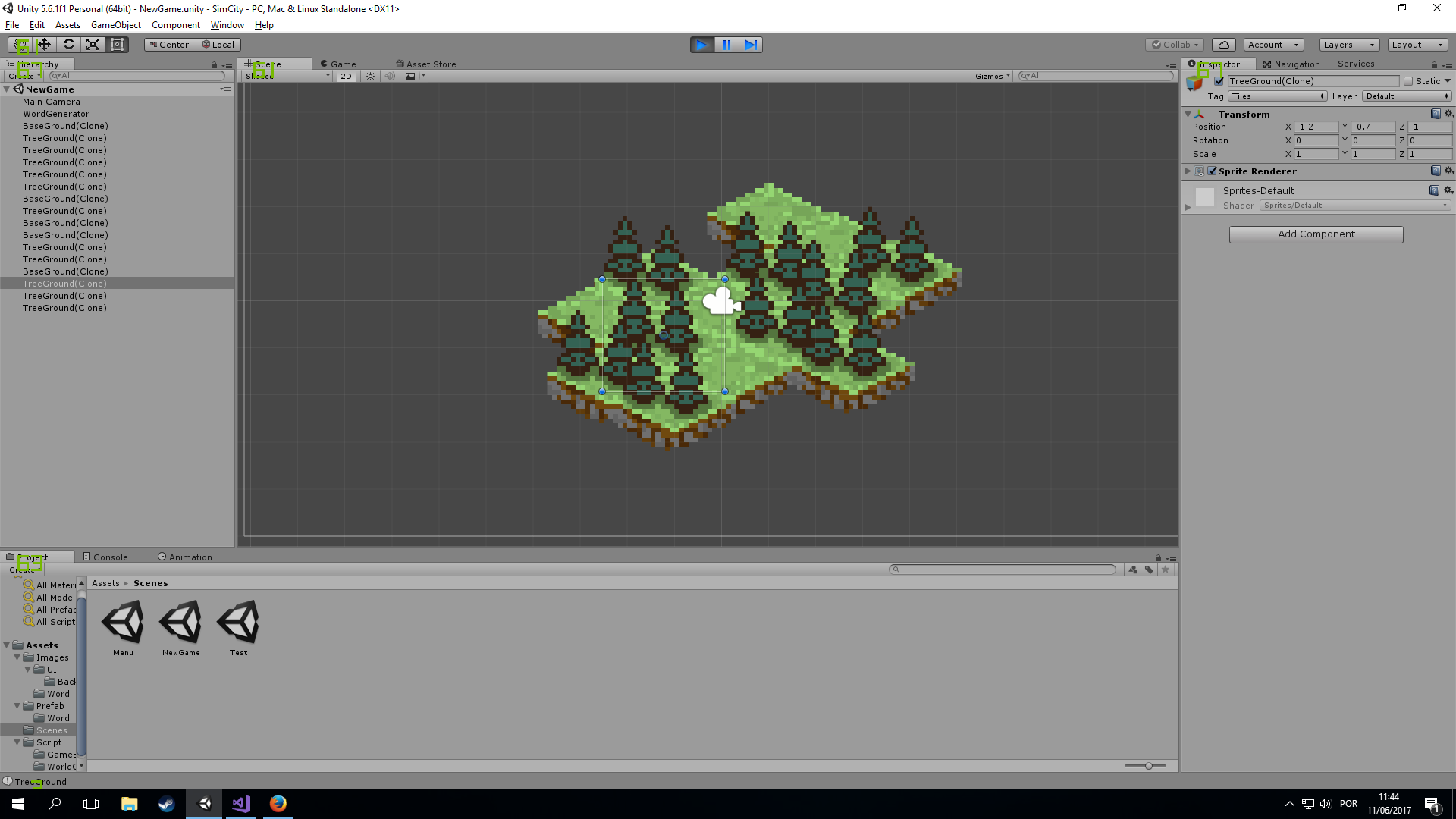This screenshot has height=819, width=1456.
Task: Open Steam from the taskbar
Action: (167, 804)
